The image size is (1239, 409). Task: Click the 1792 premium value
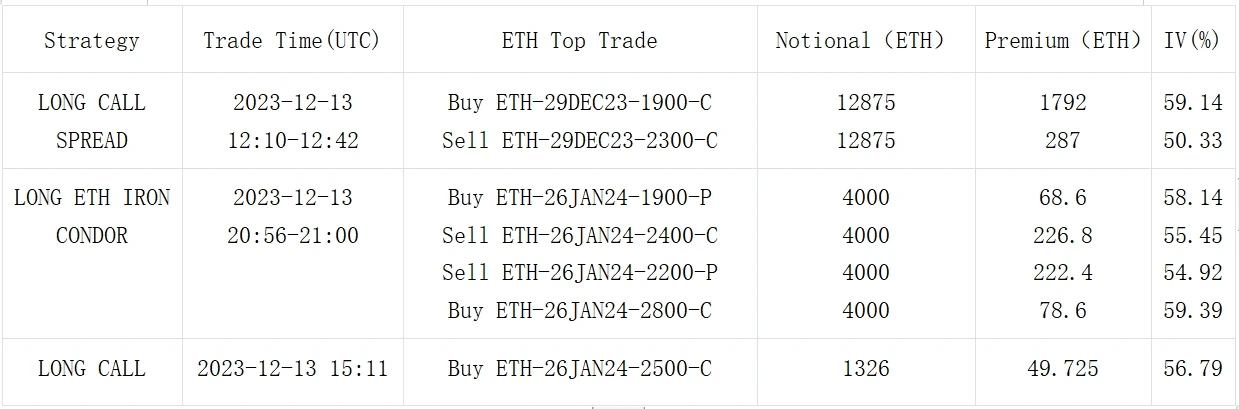[1062, 103]
